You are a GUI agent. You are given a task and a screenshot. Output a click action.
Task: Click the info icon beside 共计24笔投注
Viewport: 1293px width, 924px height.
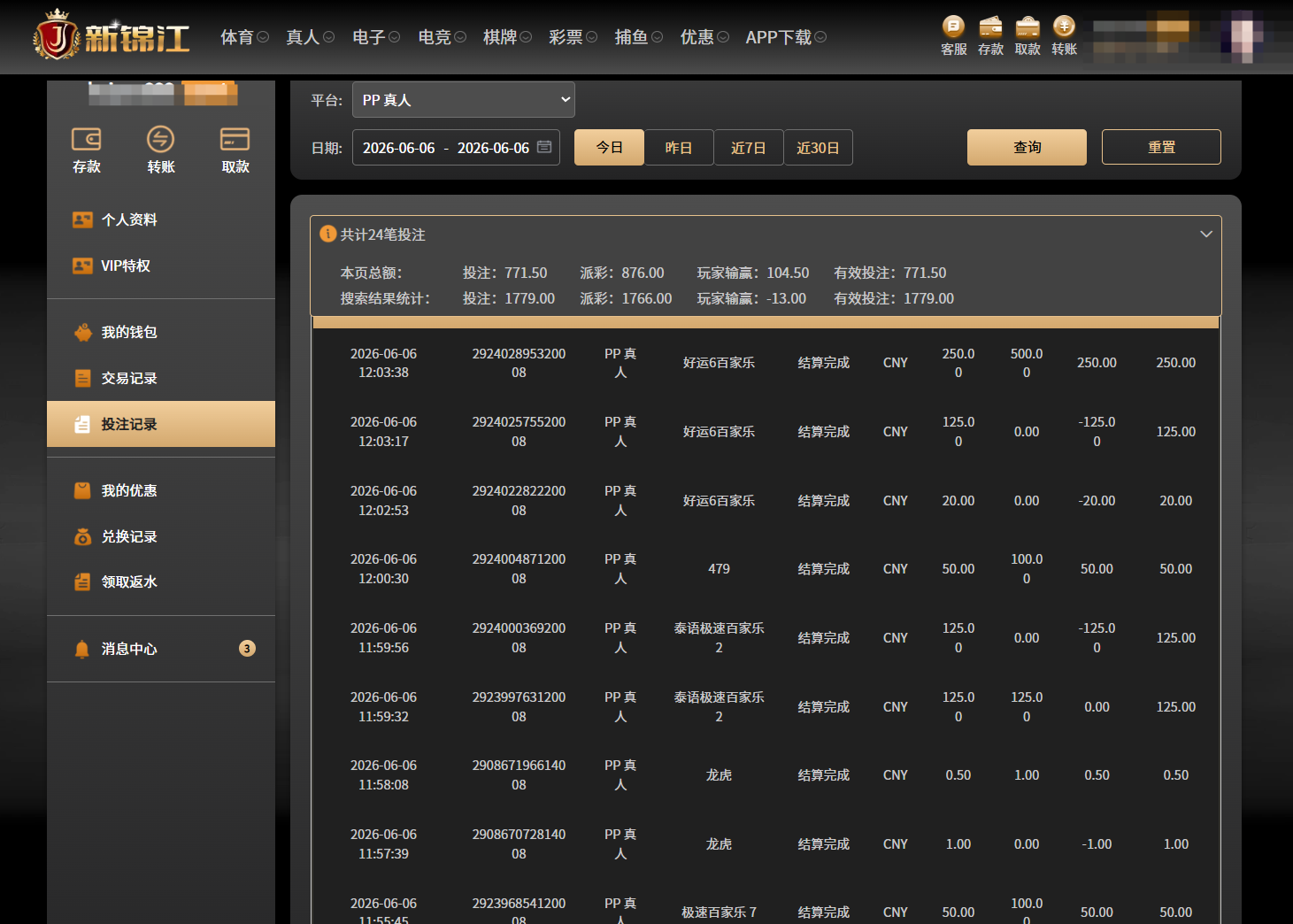(x=327, y=234)
